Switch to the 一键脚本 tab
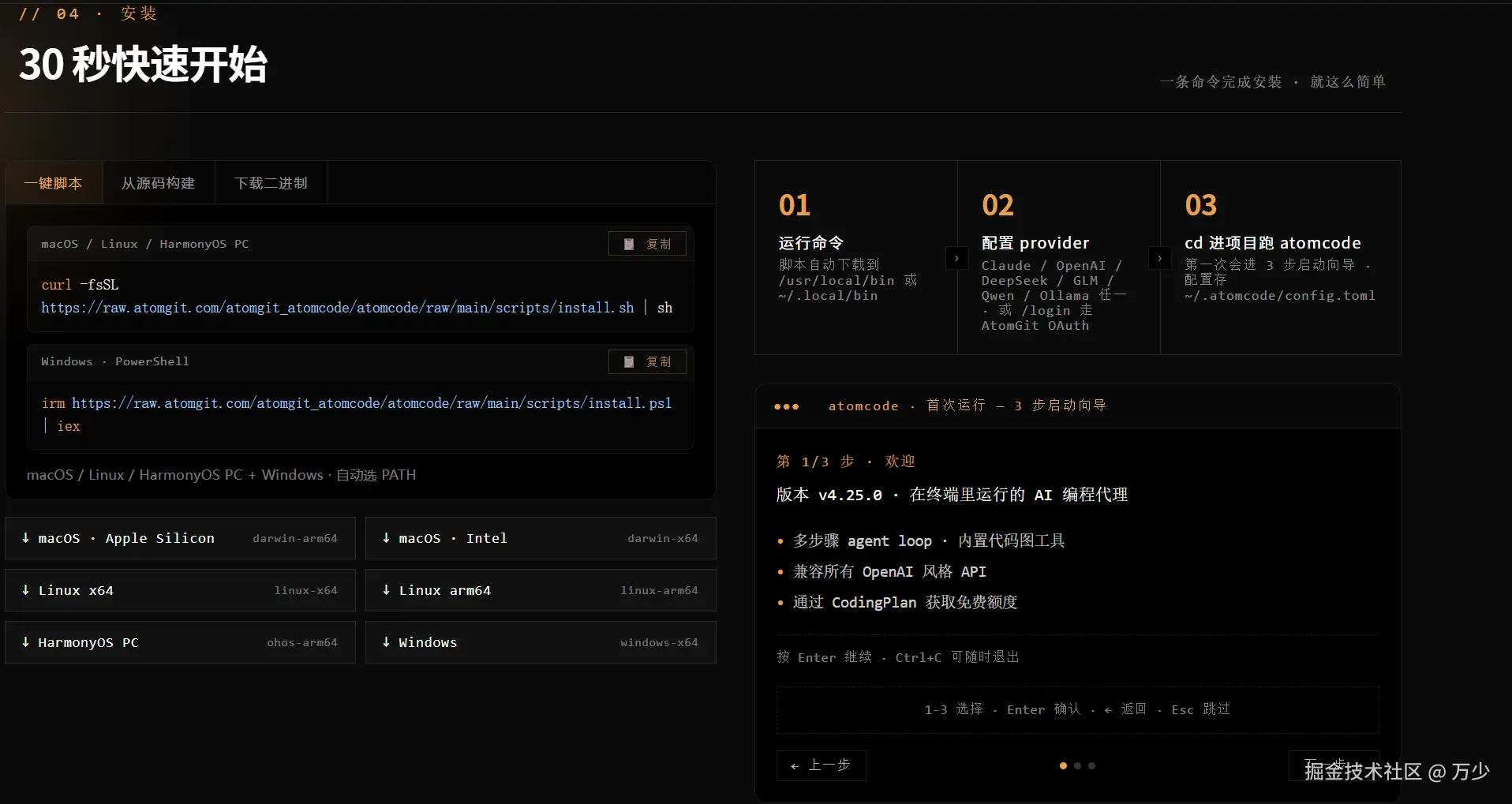1512x804 pixels. click(54, 183)
